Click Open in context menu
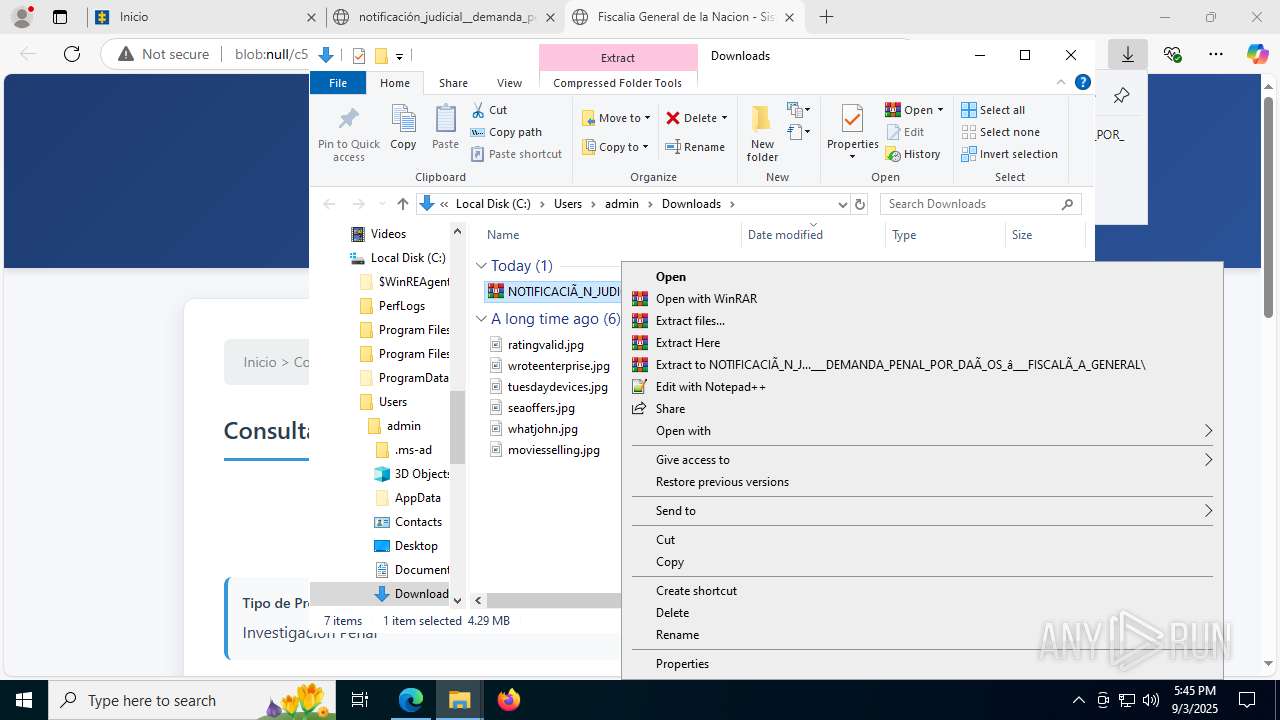This screenshot has width=1280, height=720. [x=922, y=277]
